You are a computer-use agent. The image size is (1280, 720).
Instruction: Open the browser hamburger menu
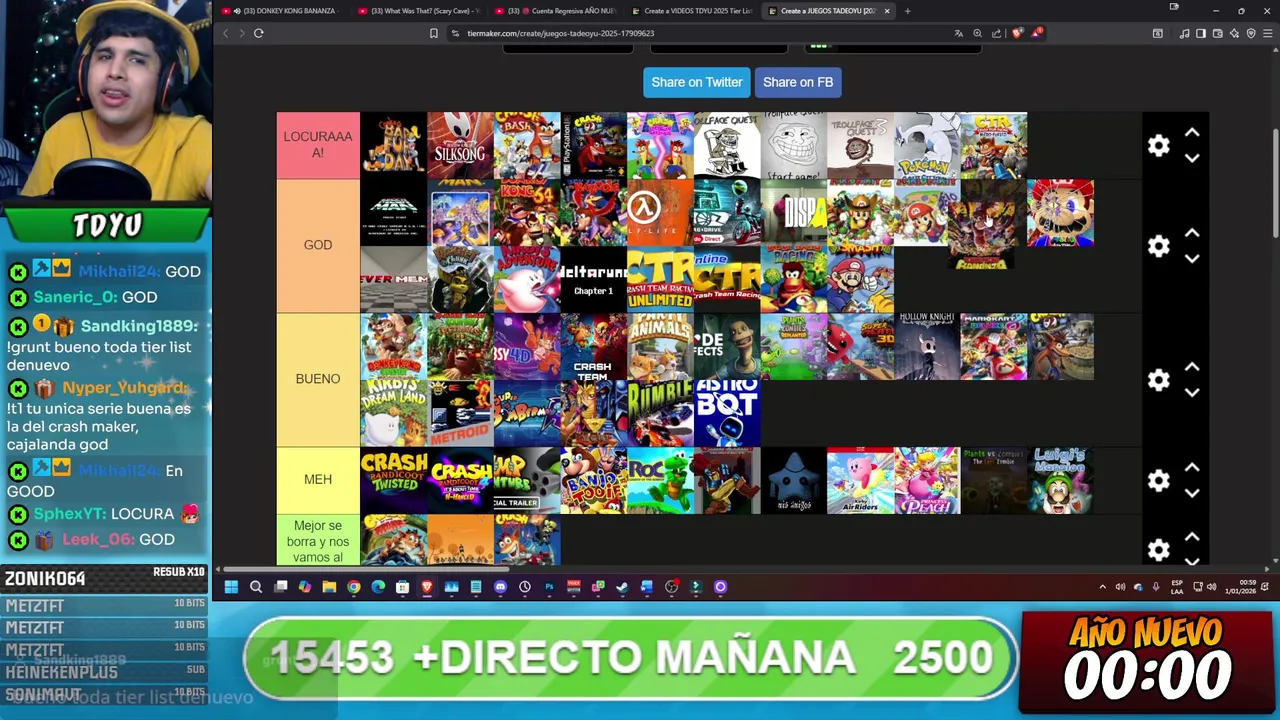click(x=1268, y=33)
